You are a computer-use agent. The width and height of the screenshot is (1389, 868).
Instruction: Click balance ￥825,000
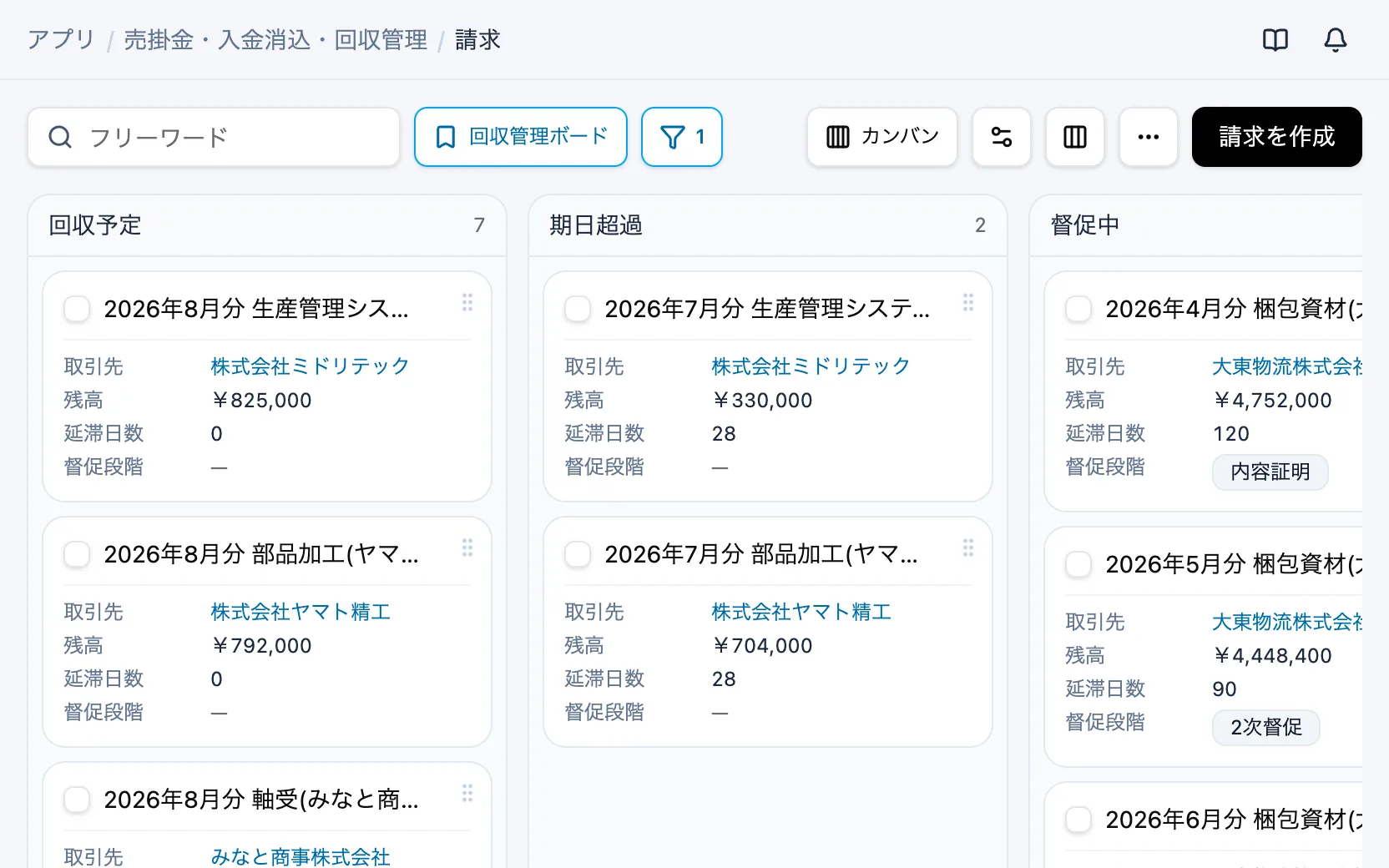pyautogui.click(x=261, y=401)
